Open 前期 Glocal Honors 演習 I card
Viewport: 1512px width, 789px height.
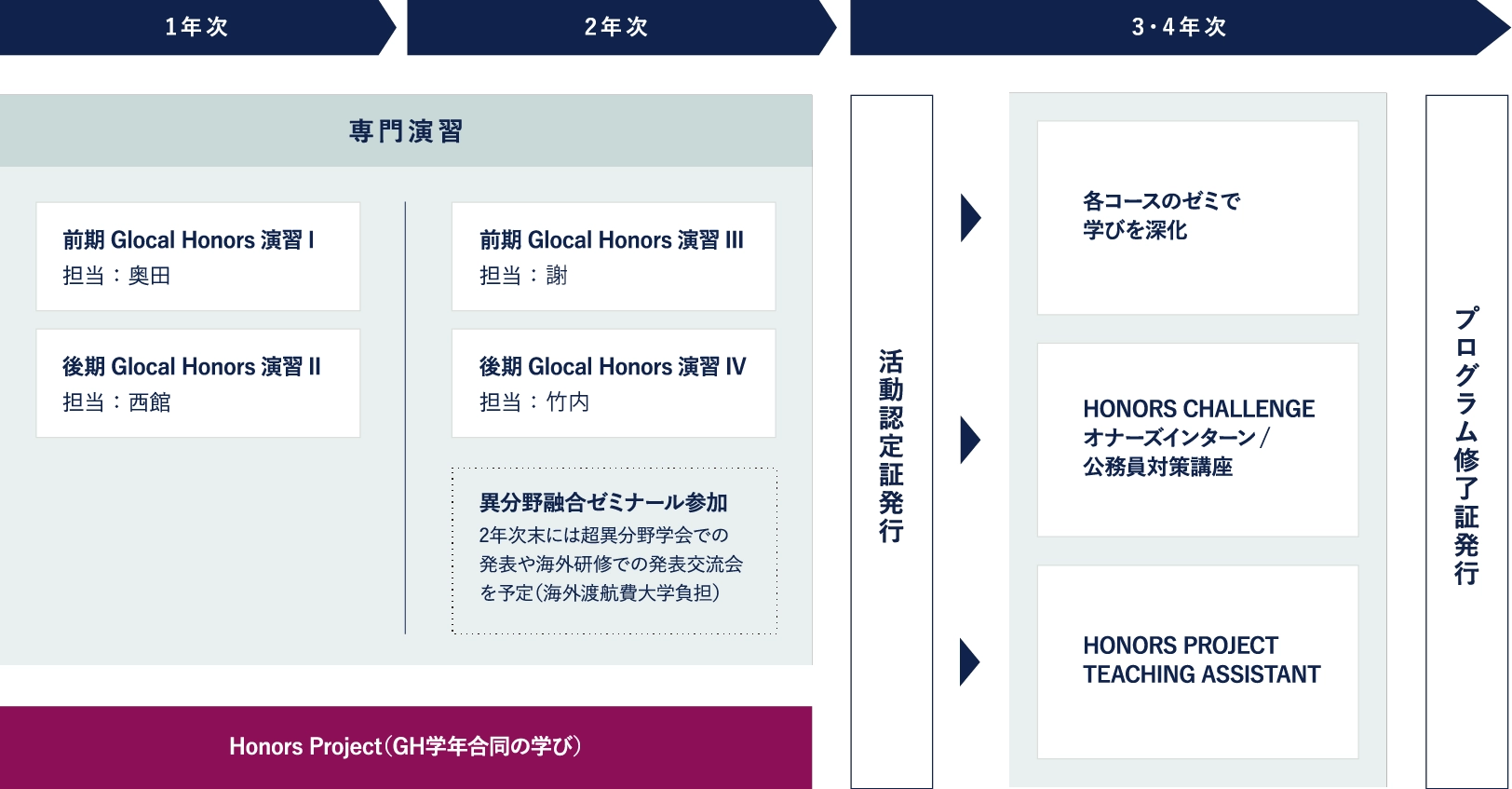(197, 256)
